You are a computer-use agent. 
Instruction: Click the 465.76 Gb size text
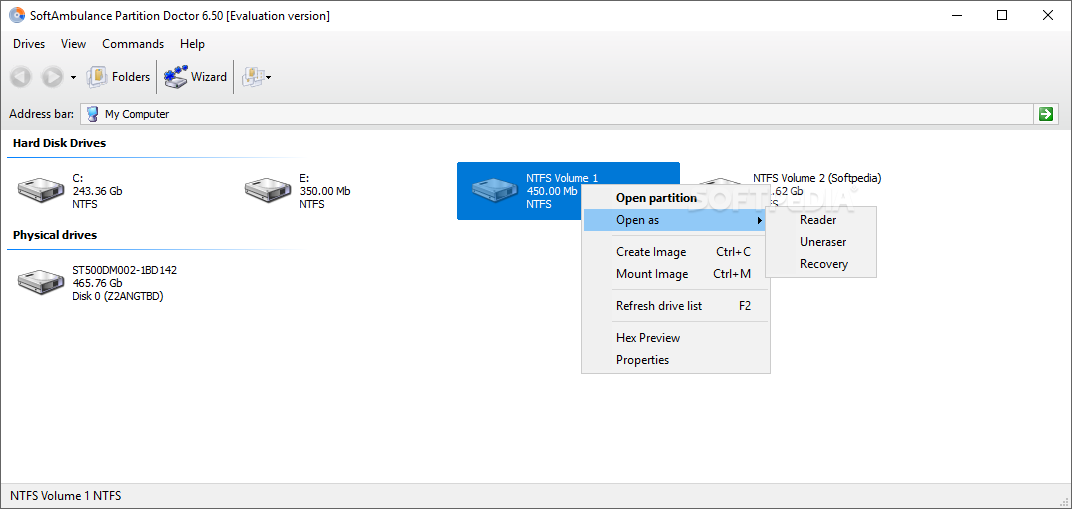pyautogui.click(x=97, y=283)
